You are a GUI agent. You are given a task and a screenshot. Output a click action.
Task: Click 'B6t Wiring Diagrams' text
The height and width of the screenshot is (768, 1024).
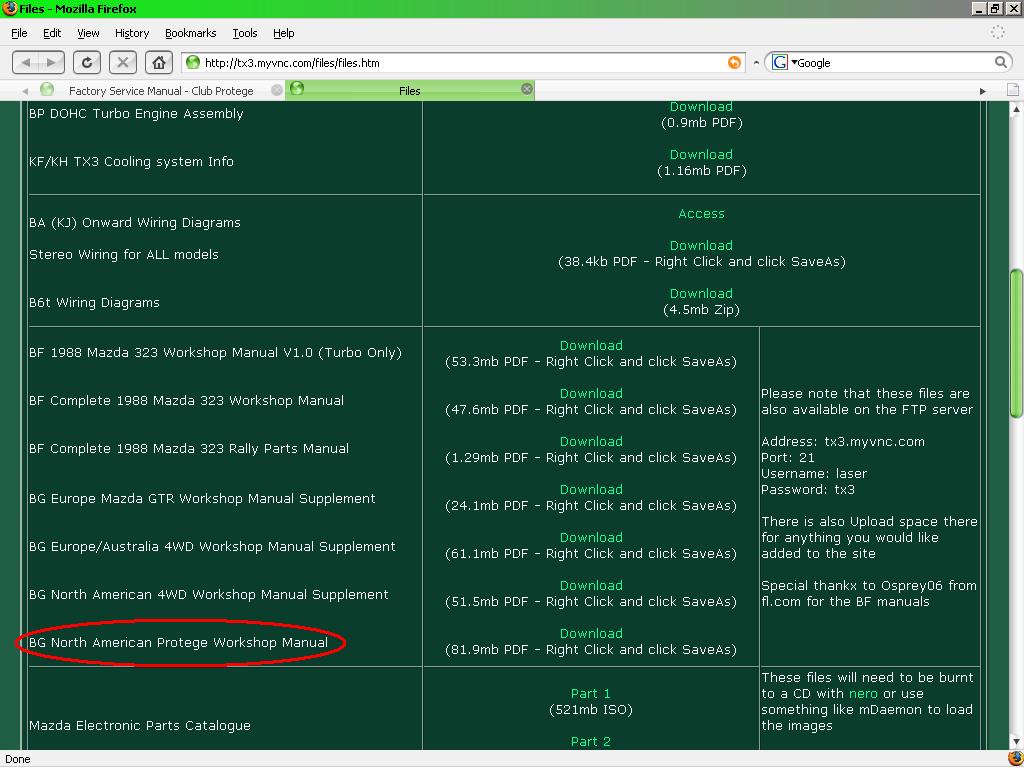coord(94,302)
